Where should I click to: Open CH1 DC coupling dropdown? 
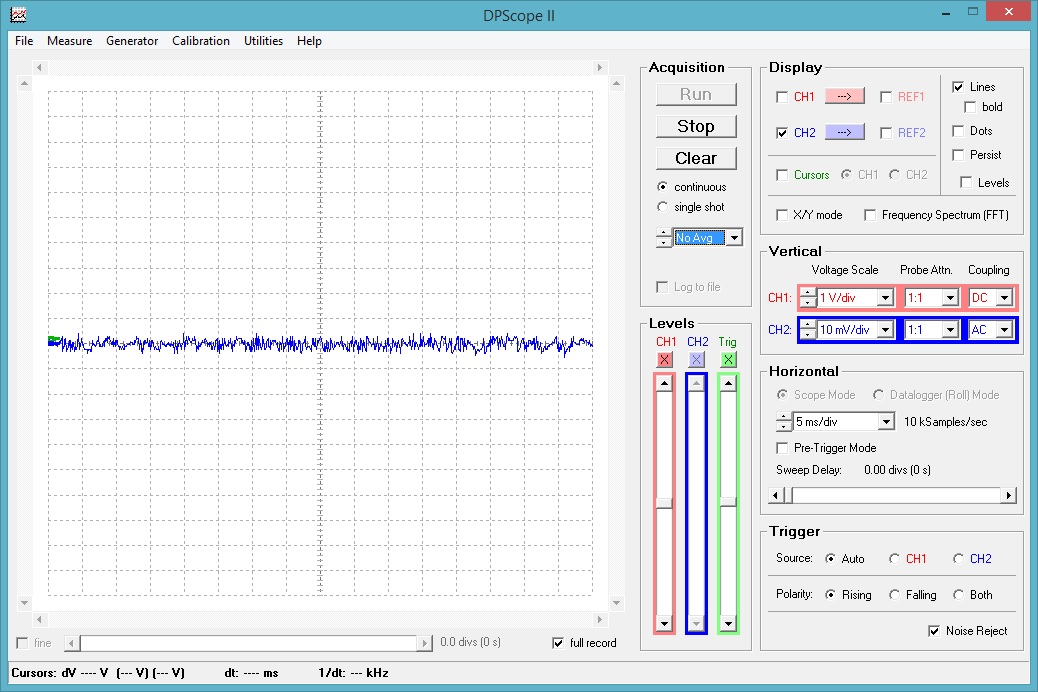(x=1005, y=298)
